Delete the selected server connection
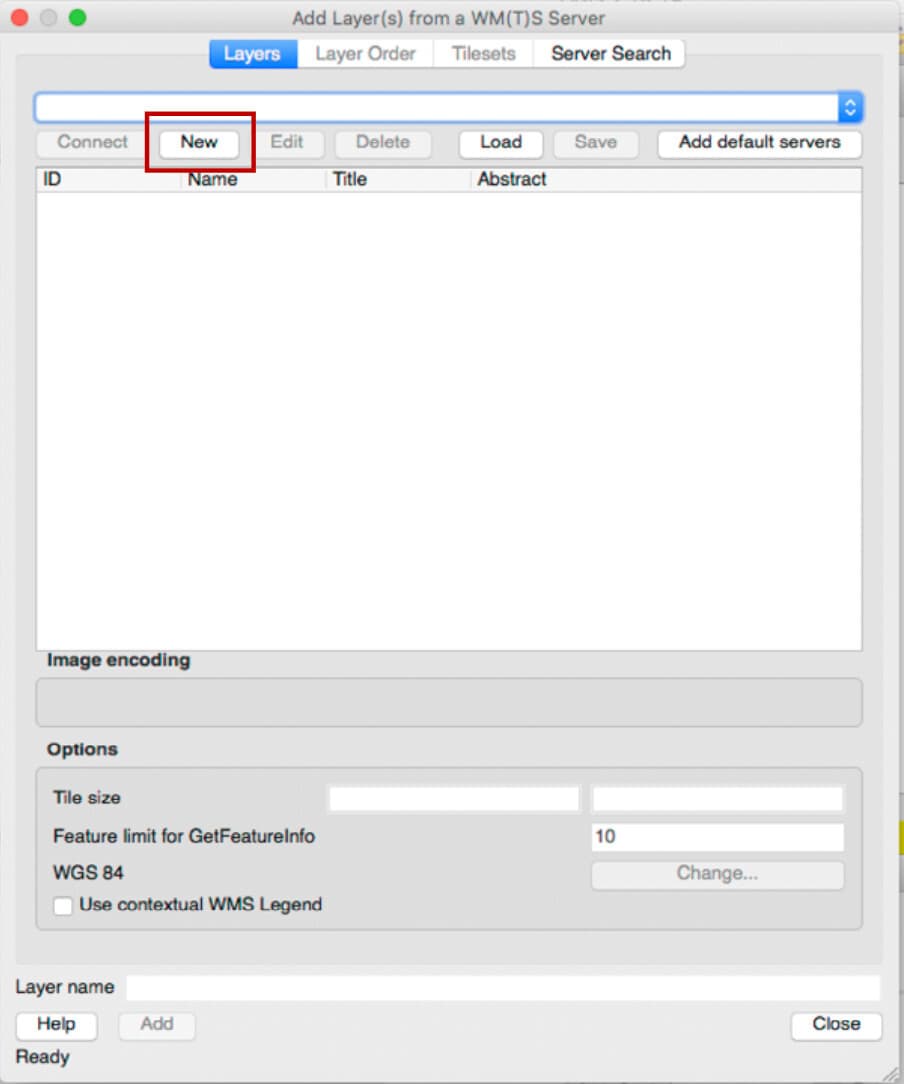 [382, 143]
